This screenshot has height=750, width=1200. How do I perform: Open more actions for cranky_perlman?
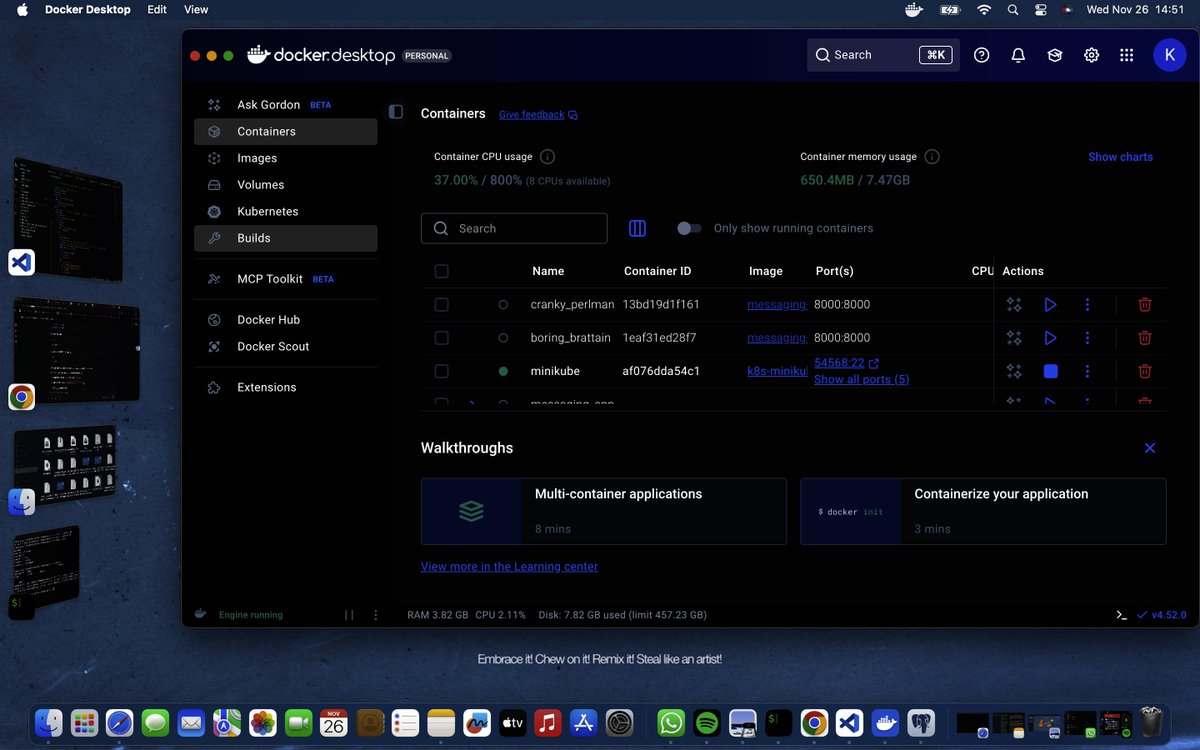coord(1087,304)
